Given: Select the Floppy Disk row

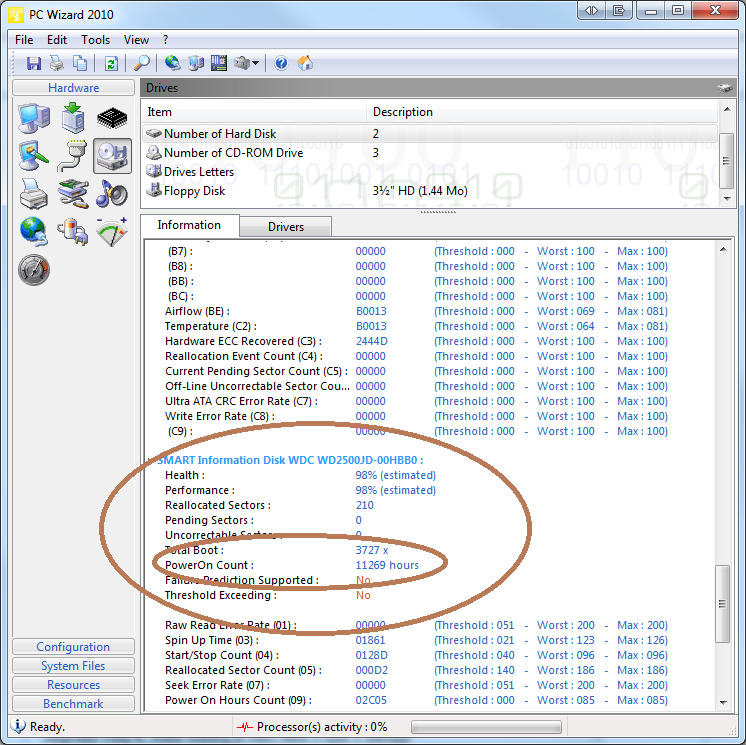Looking at the screenshot, I should click(x=430, y=191).
